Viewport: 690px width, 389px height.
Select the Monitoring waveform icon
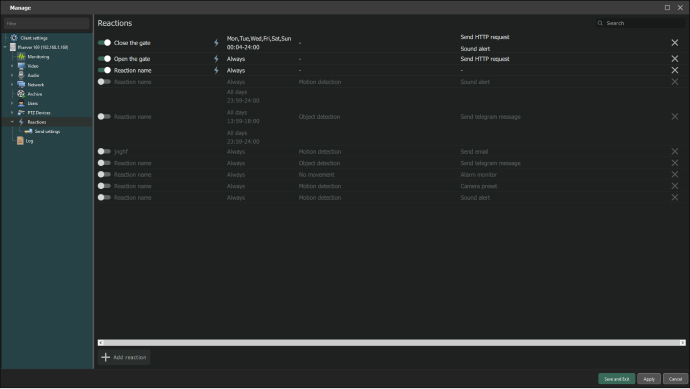21,57
